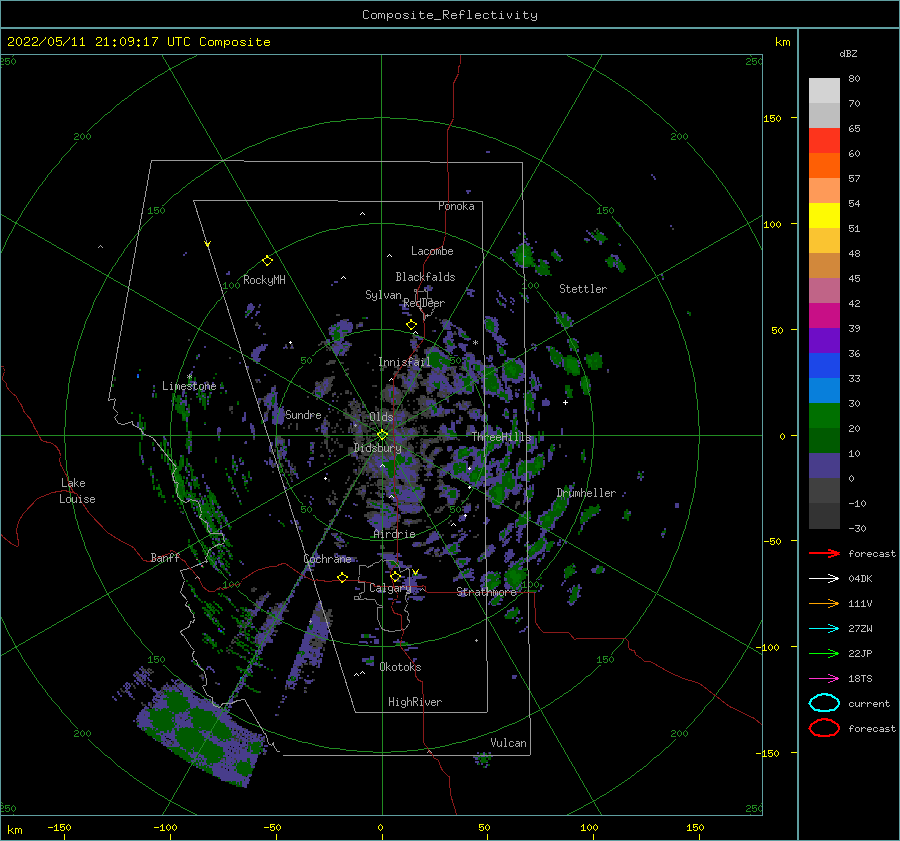Click the -150 tick label on bottom km axis
The width and height of the screenshot is (900, 841).
coord(59,827)
